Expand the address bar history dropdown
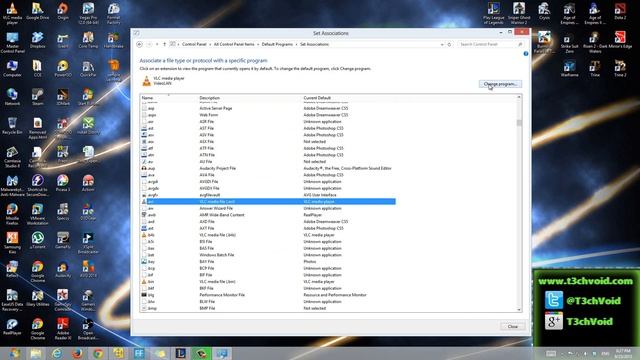 pyautogui.click(x=442, y=44)
